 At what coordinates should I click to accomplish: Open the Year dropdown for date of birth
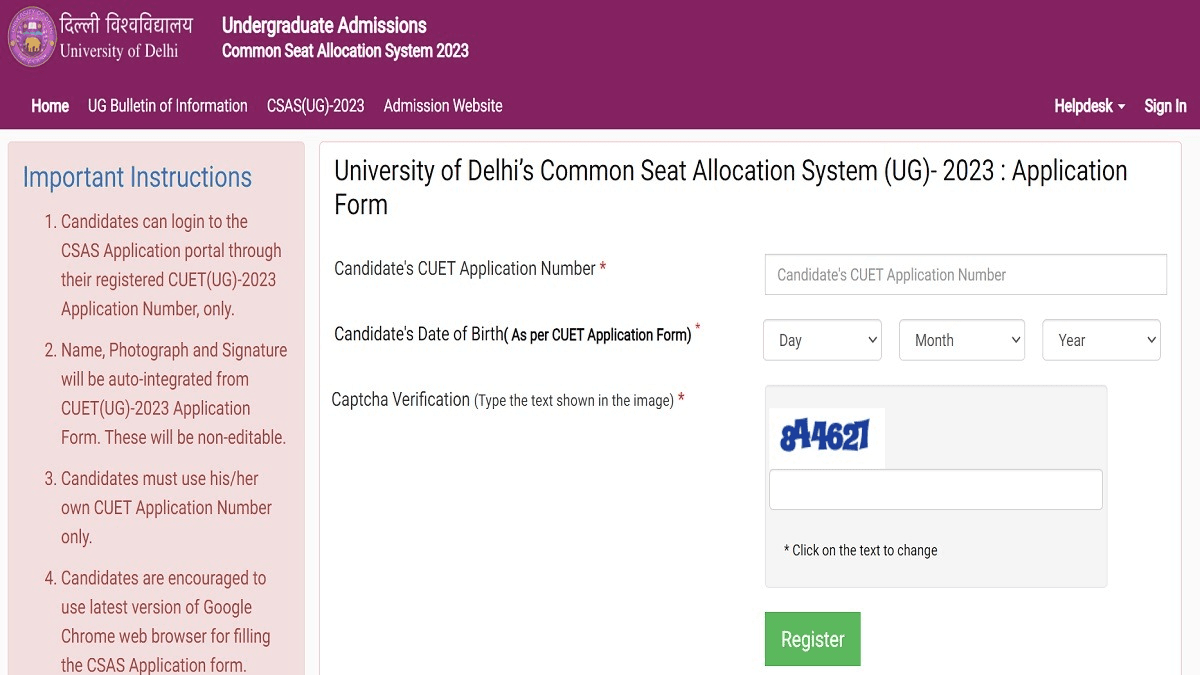1101,340
